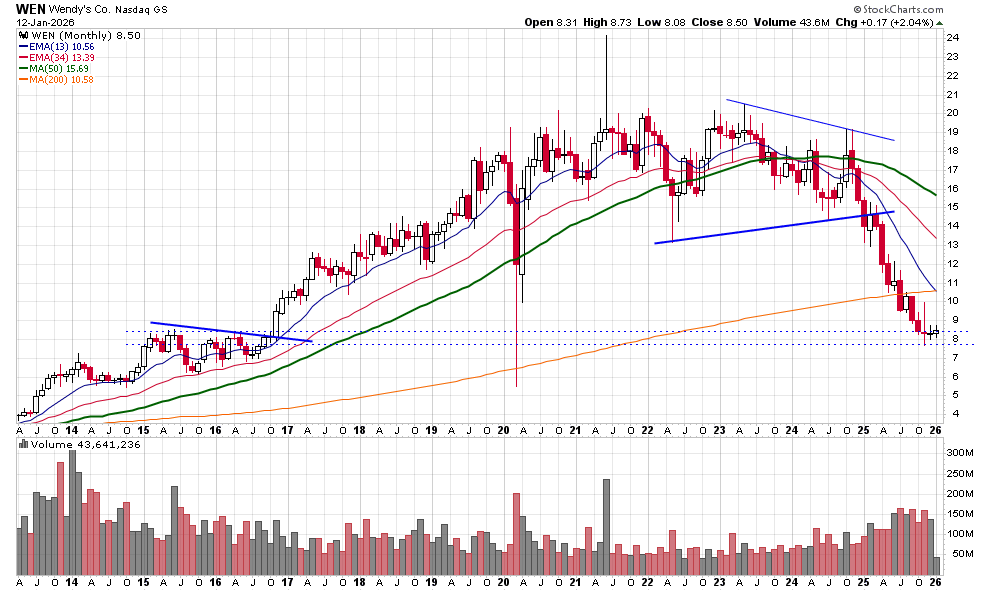Click the tall 2021 candlestick spike wick
Viewport: 990px width, 591px height.
coord(606,70)
